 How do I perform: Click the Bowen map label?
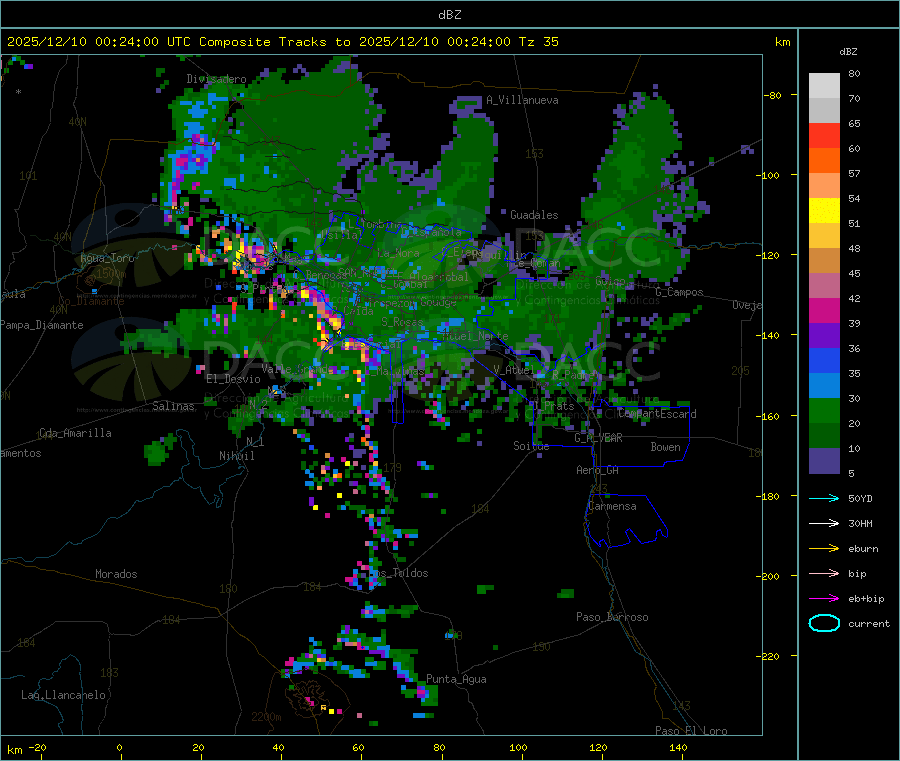[x=665, y=447]
